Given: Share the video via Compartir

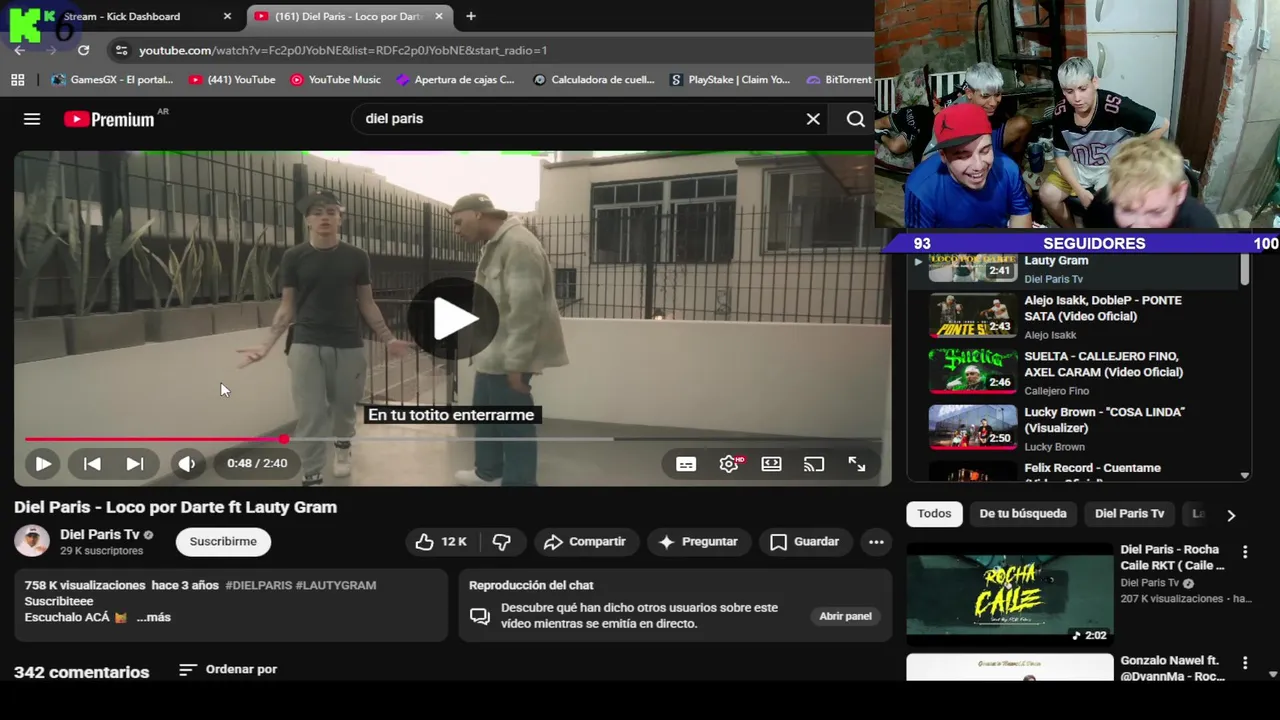Looking at the screenshot, I should 585,542.
